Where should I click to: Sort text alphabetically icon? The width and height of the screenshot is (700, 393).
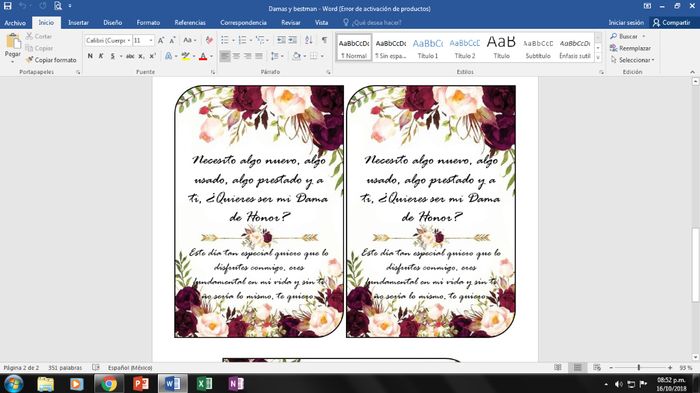[x=308, y=40]
